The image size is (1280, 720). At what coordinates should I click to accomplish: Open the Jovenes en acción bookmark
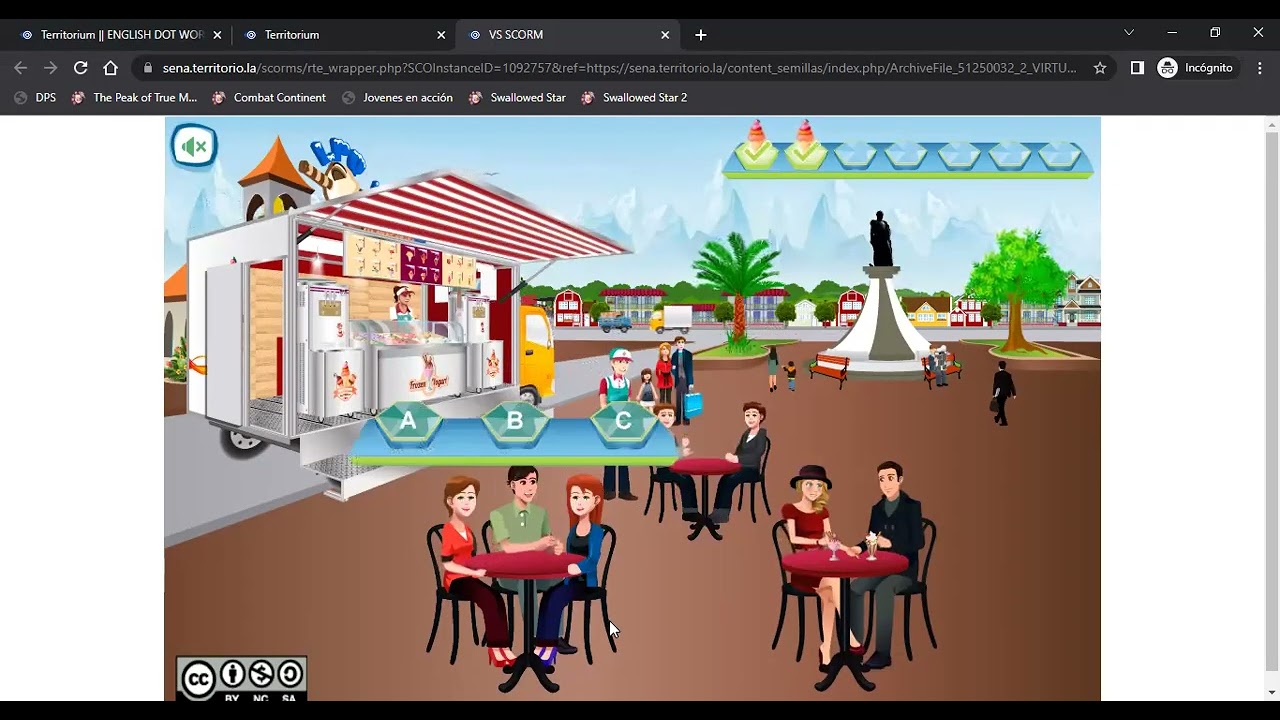coord(397,98)
